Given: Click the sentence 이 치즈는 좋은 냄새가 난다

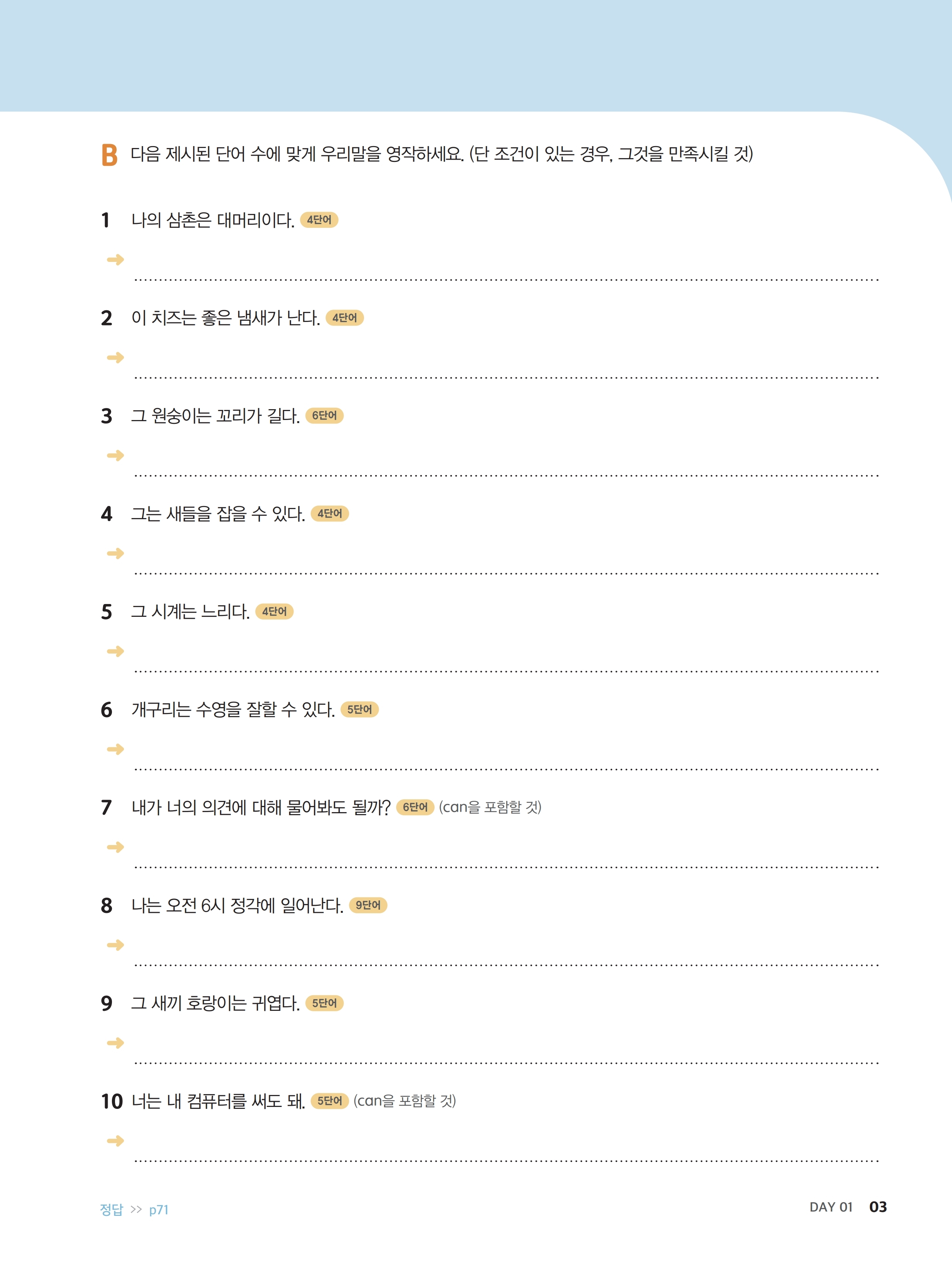Looking at the screenshot, I should (225, 318).
